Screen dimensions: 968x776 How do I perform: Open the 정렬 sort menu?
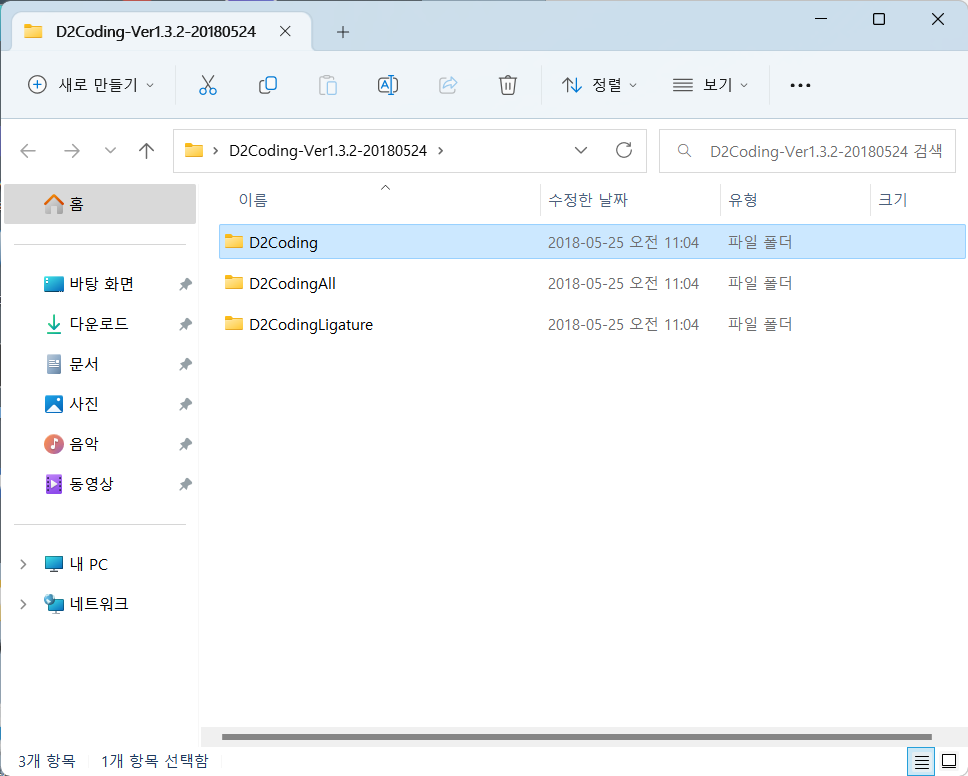[x=600, y=85]
